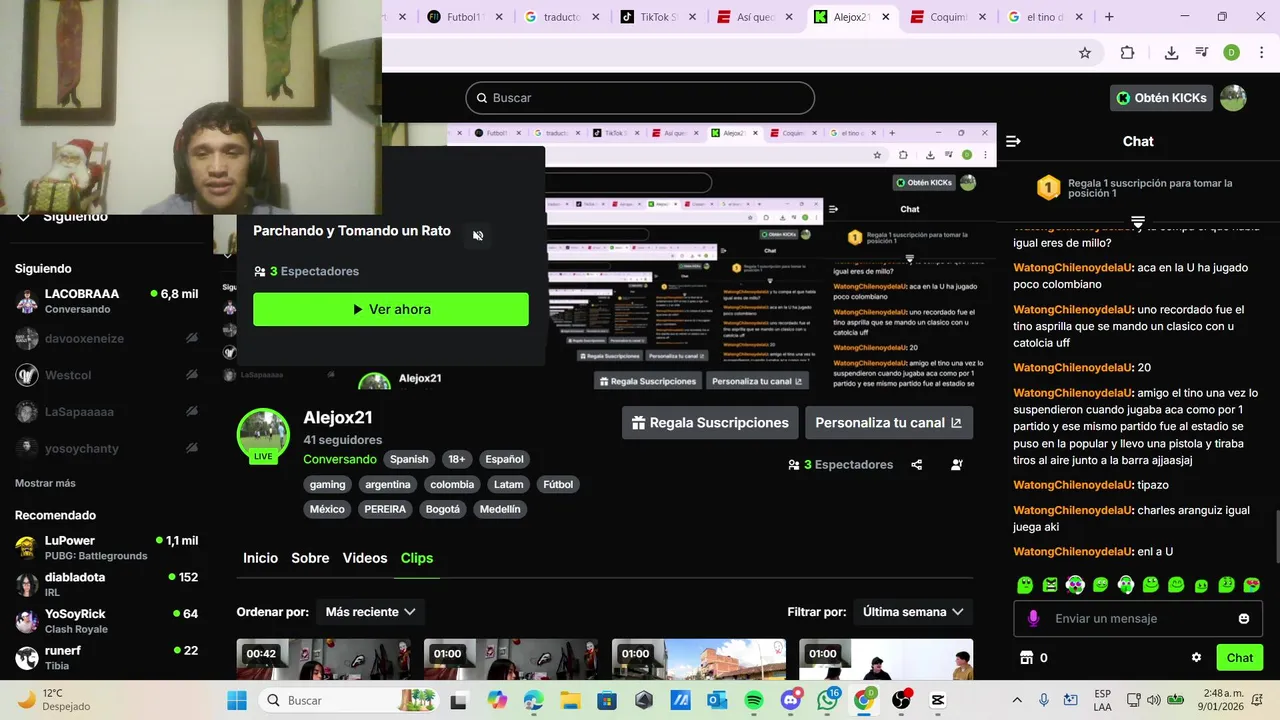
Task: Open File Explorer from the taskbar
Action: tap(570, 700)
